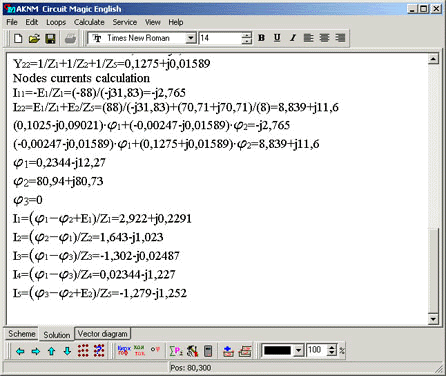446x376 pixels.
Task: Click the node voltage icon marked V
Action: 155,350
